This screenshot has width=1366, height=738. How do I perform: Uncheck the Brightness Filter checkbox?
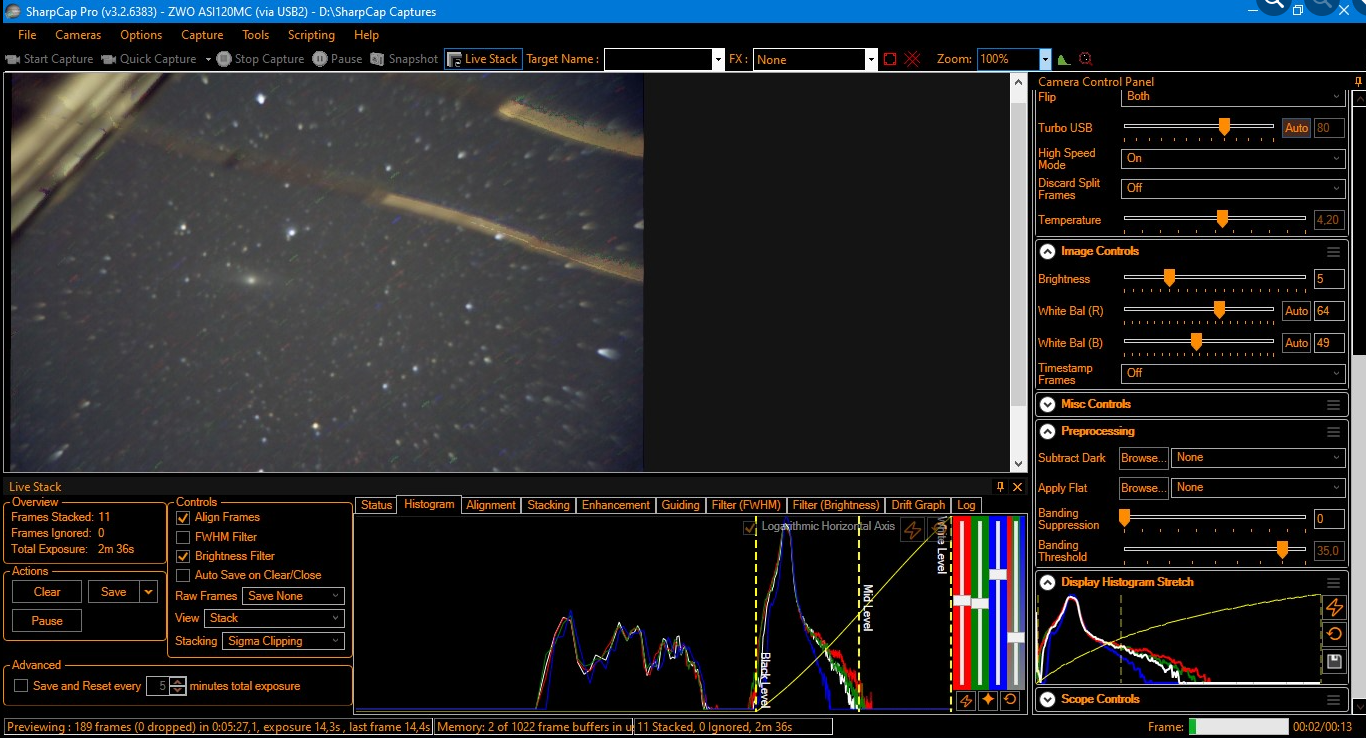point(183,556)
